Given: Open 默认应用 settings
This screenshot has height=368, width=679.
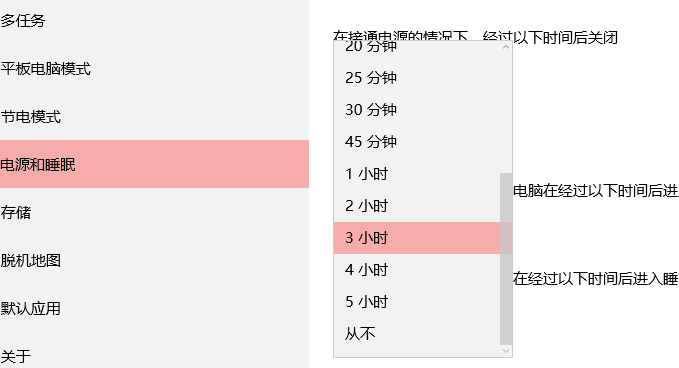Looking at the screenshot, I should point(154,308).
